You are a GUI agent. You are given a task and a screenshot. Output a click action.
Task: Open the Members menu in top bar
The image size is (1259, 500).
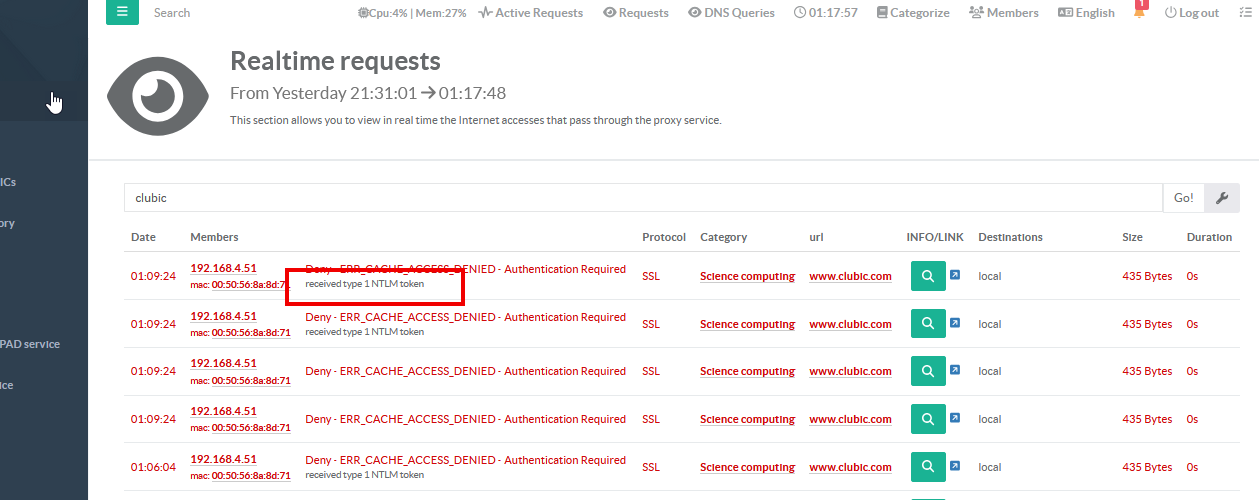(x=1003, y=13)
